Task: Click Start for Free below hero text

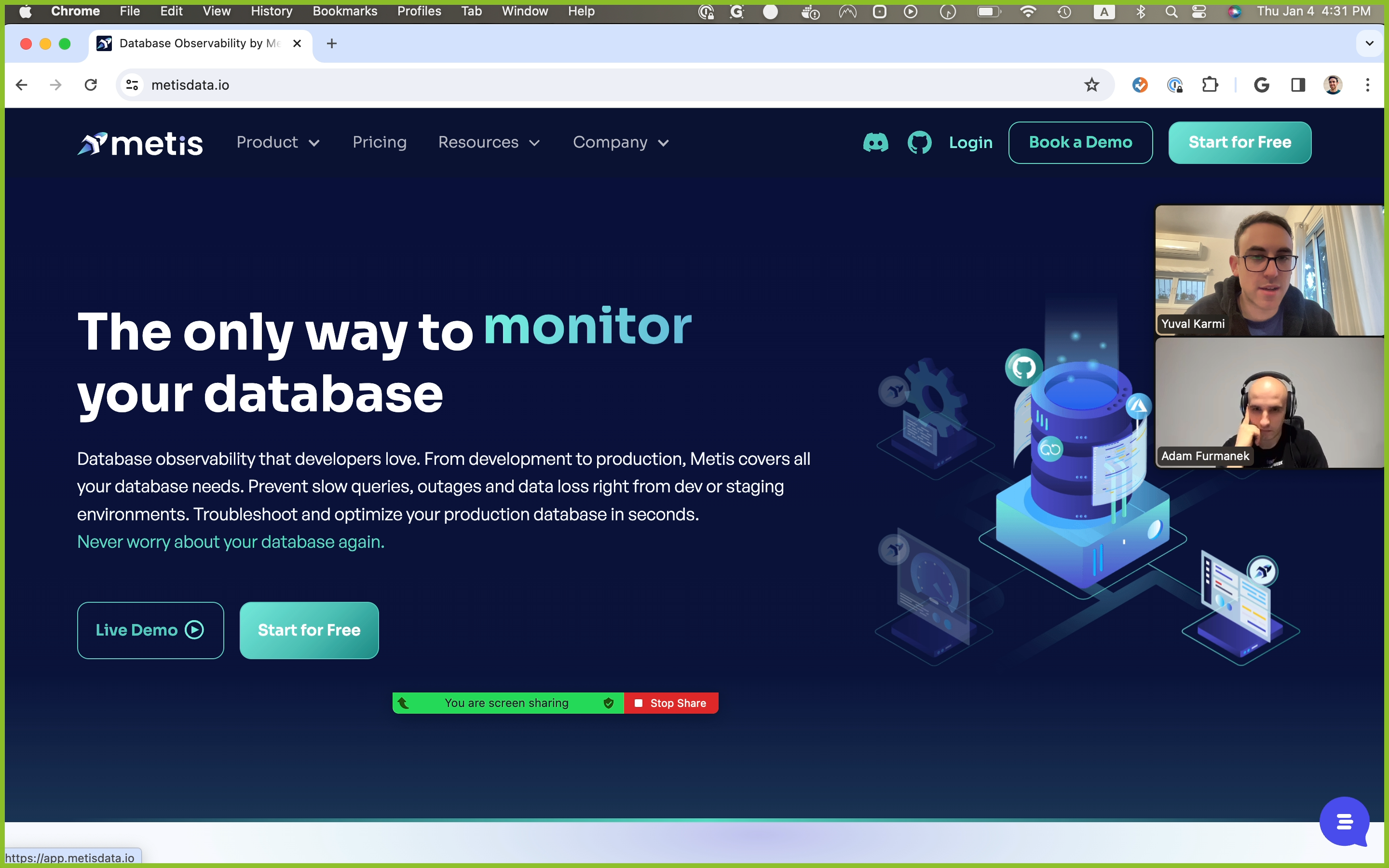Action: [x=309, y=630]
